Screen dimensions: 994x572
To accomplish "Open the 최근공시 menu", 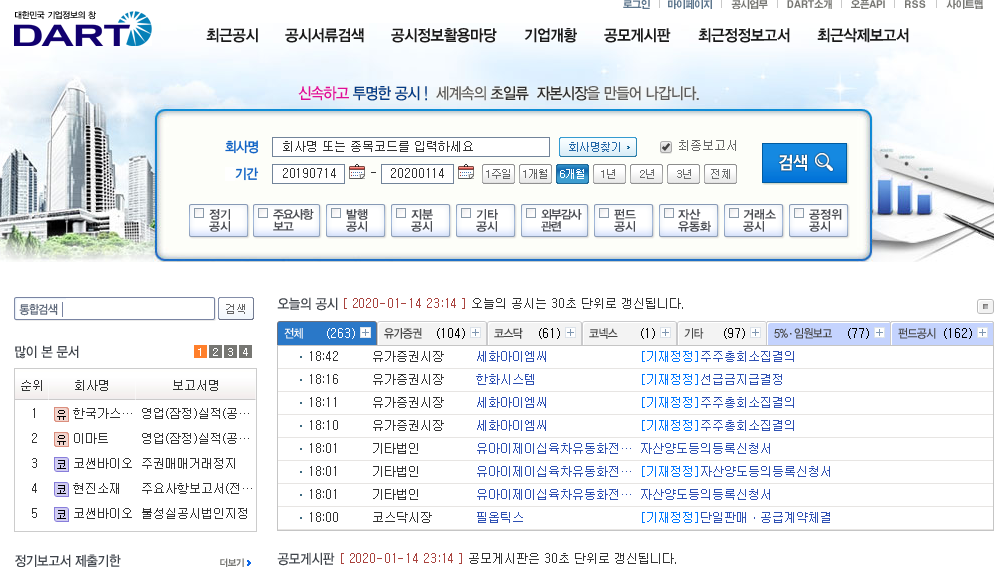I will tap(232, 36).
